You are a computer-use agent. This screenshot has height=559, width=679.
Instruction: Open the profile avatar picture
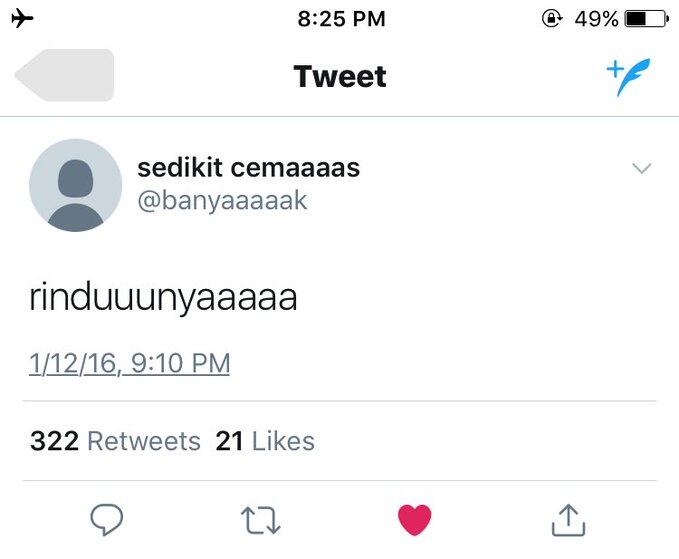75,185
